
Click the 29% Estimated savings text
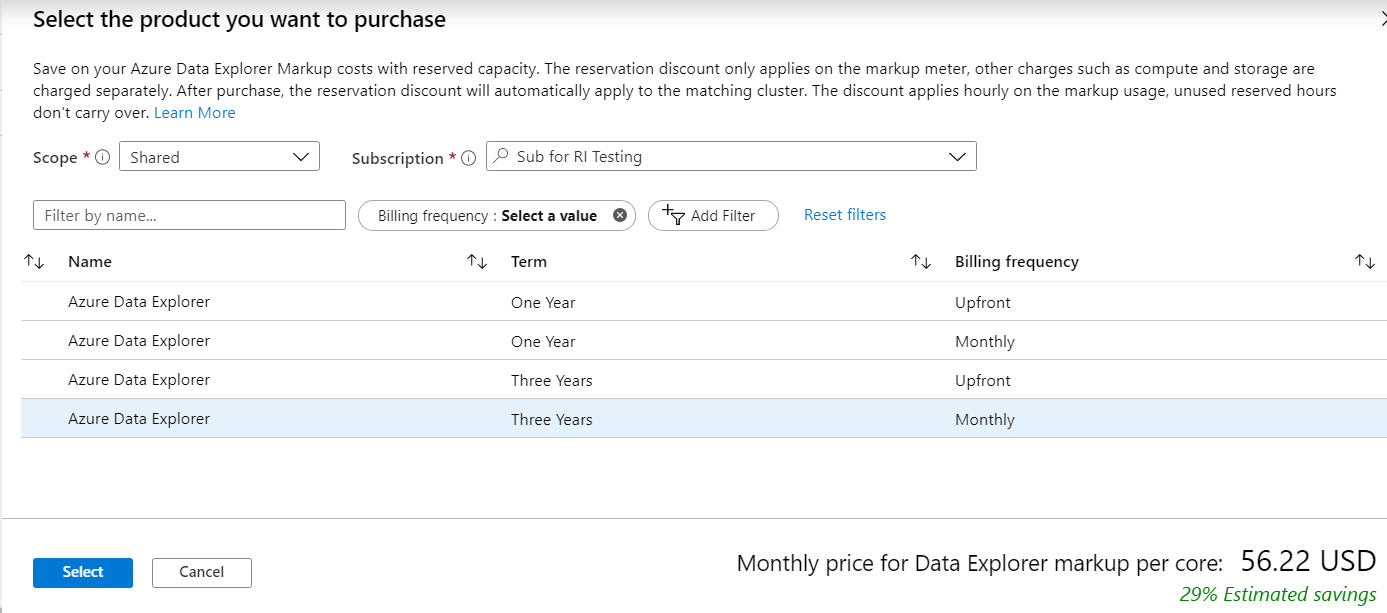click(x=1278, y=594)
